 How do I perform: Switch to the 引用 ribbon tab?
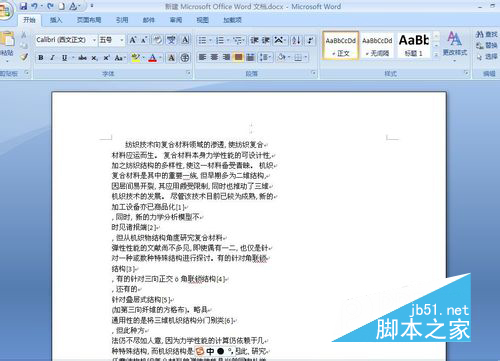pyautogui.click(x=122, y=20)
